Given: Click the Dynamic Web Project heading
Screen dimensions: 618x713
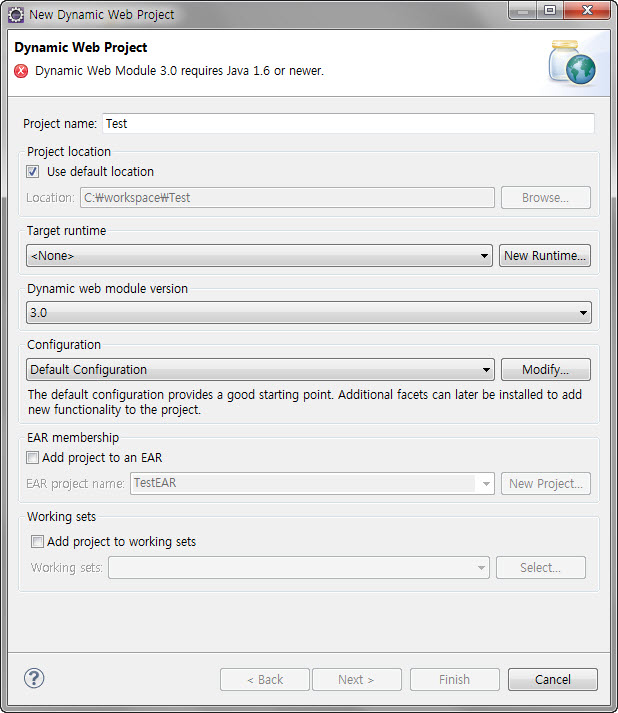Looking at the screenshot, I should (80, 47).
